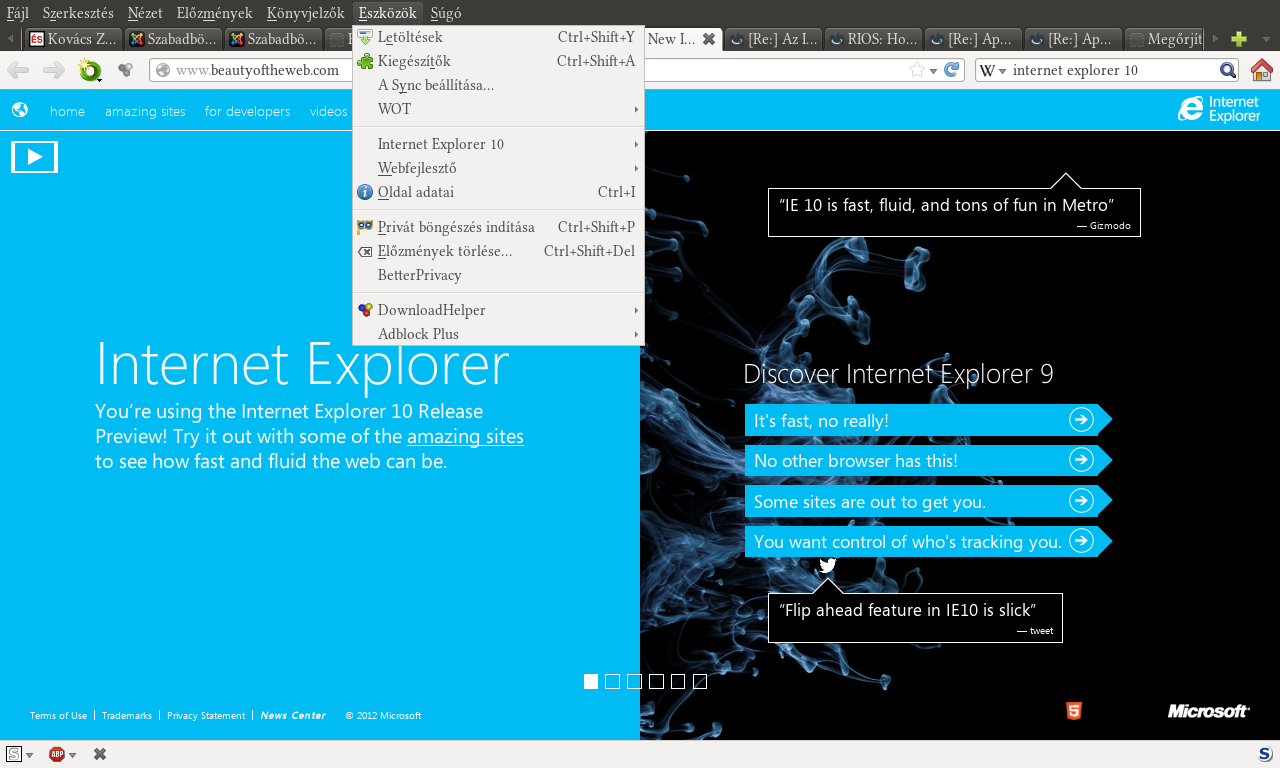Reload the page with the refresh icon

coord(952,70)
